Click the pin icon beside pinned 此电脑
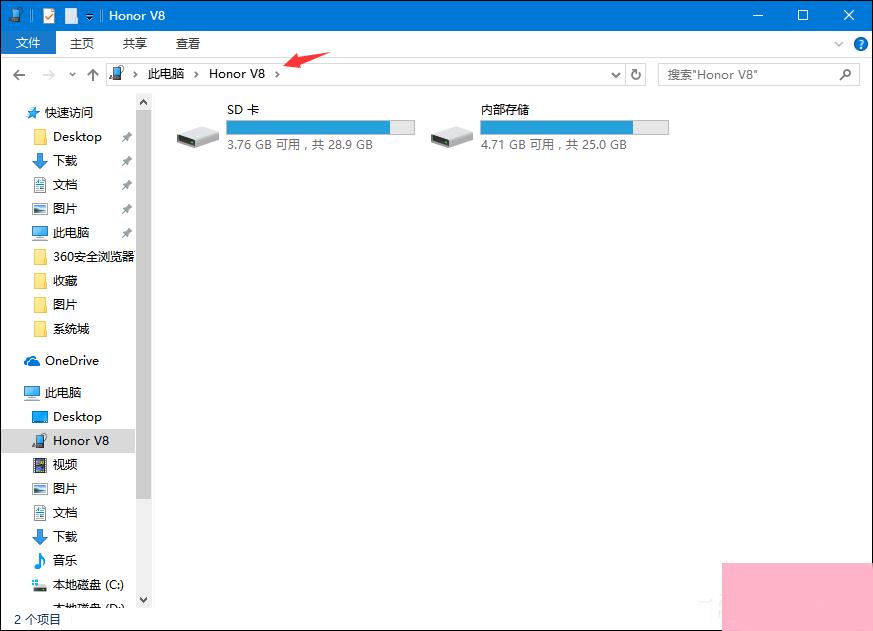Screen dimensions: 873x631 (x=126, y=233)
